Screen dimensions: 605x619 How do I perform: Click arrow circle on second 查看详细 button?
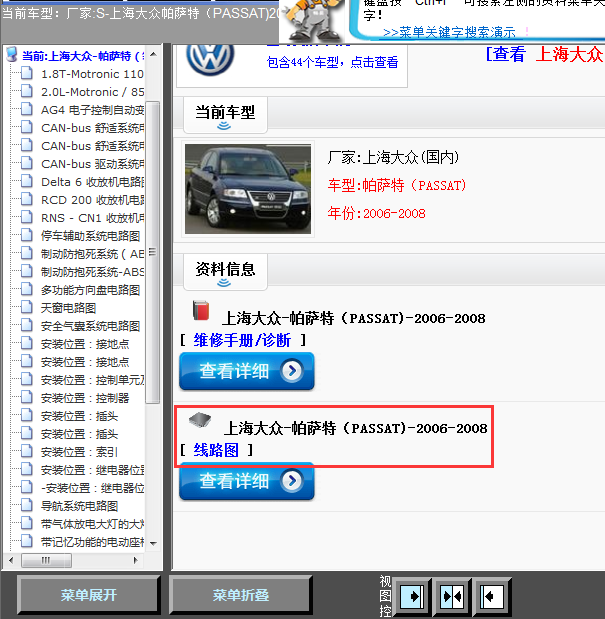point(292,481)
